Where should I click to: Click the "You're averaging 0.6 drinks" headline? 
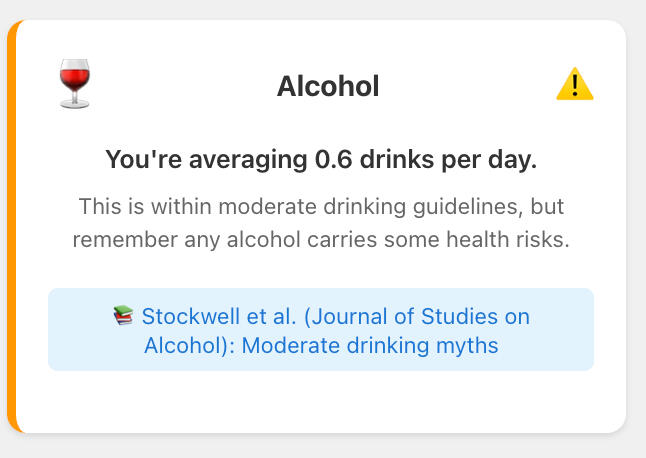click(321, 159)
